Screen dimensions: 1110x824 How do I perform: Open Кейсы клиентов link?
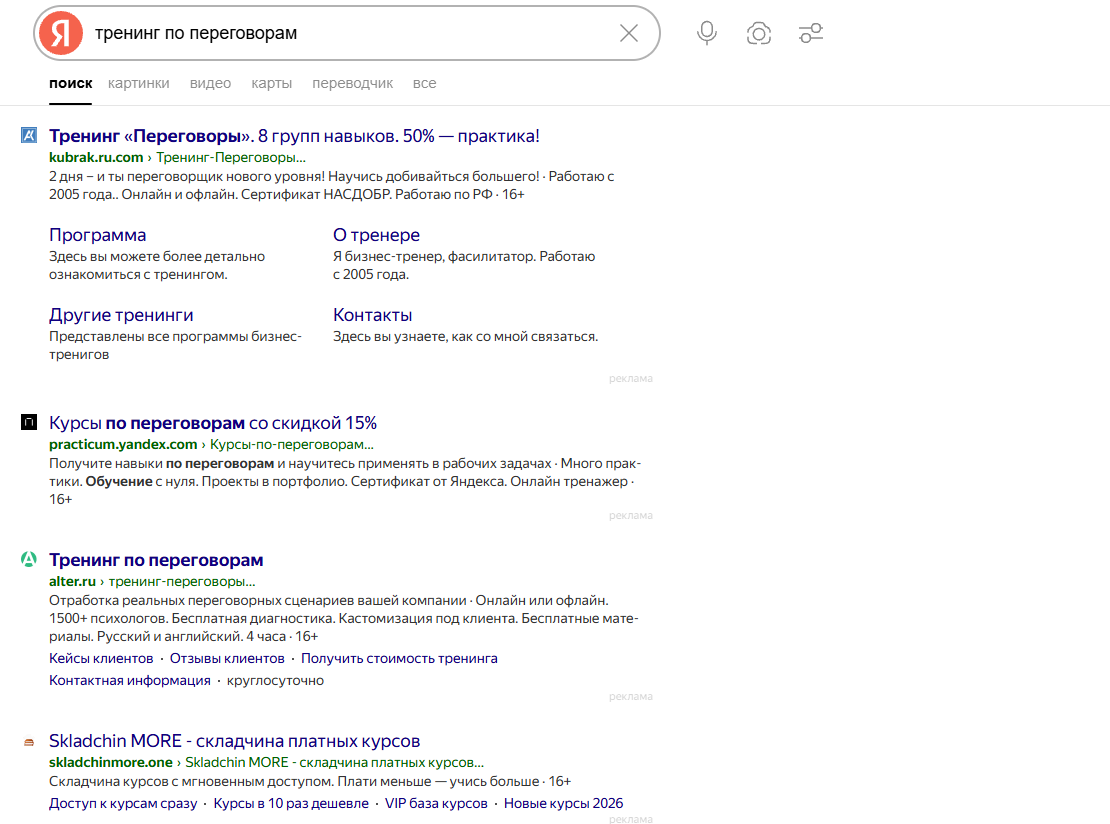tap(101, 658)
